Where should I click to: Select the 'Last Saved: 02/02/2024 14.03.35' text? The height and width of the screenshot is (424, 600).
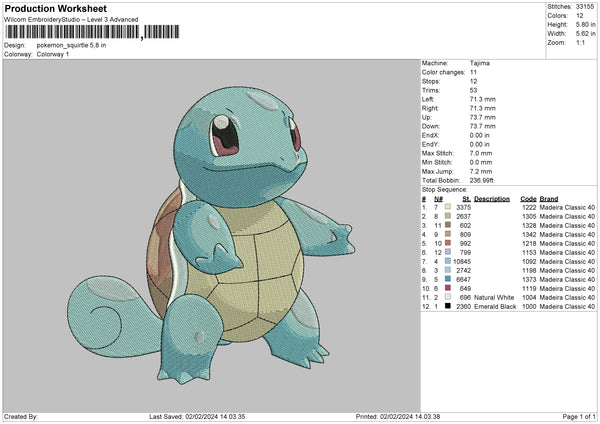197,416
